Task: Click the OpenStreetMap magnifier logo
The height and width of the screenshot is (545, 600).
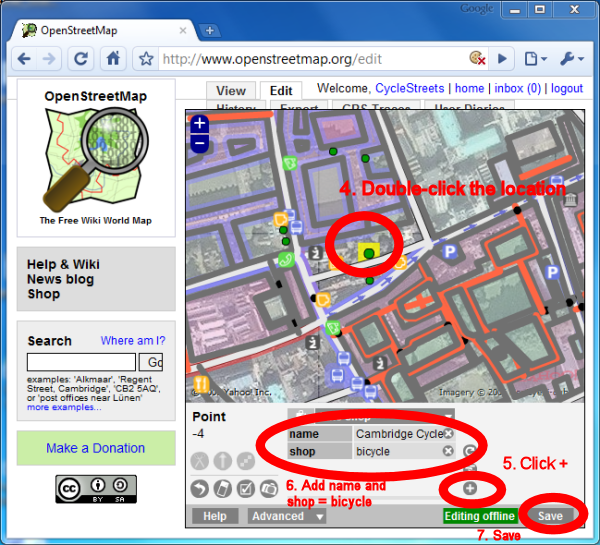Action: (x=96, y=159)
